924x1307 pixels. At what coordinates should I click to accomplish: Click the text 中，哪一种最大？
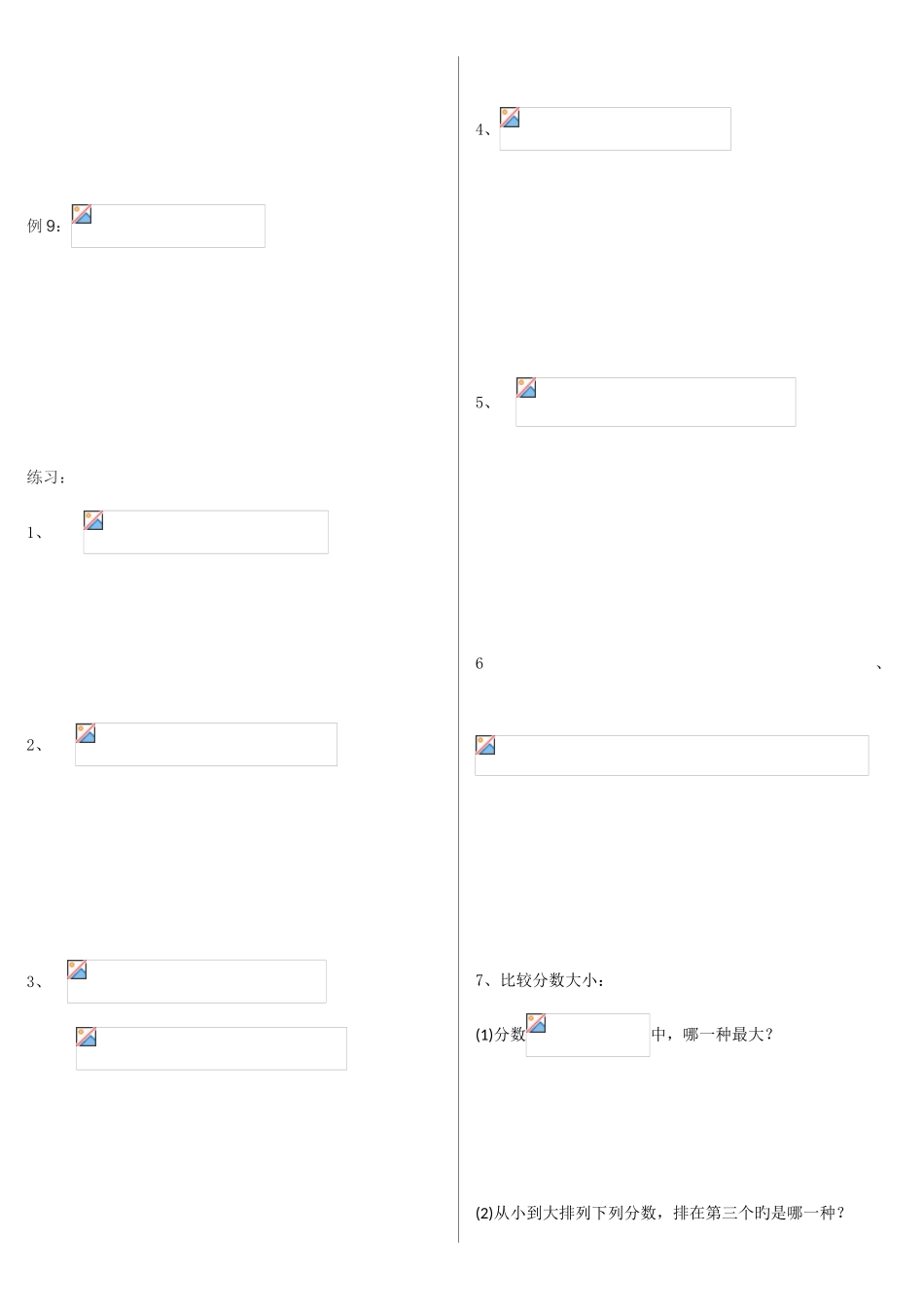coord(712,1035)
